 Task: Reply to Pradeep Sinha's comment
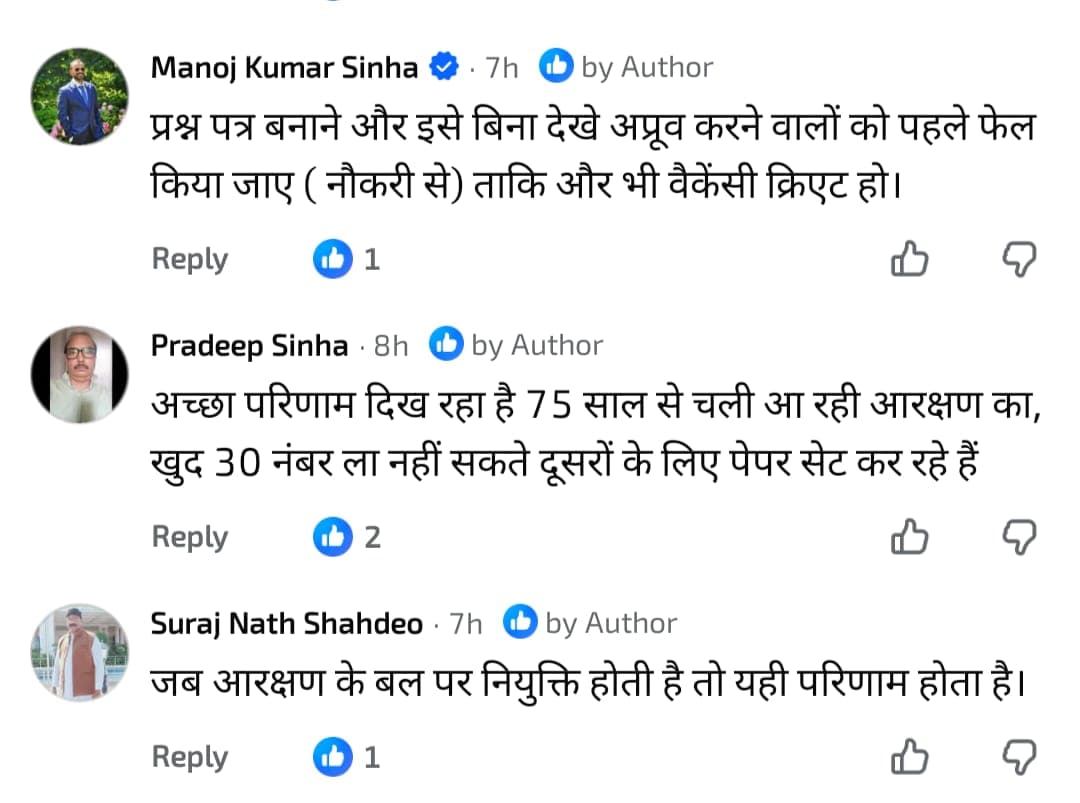(190, 538)
